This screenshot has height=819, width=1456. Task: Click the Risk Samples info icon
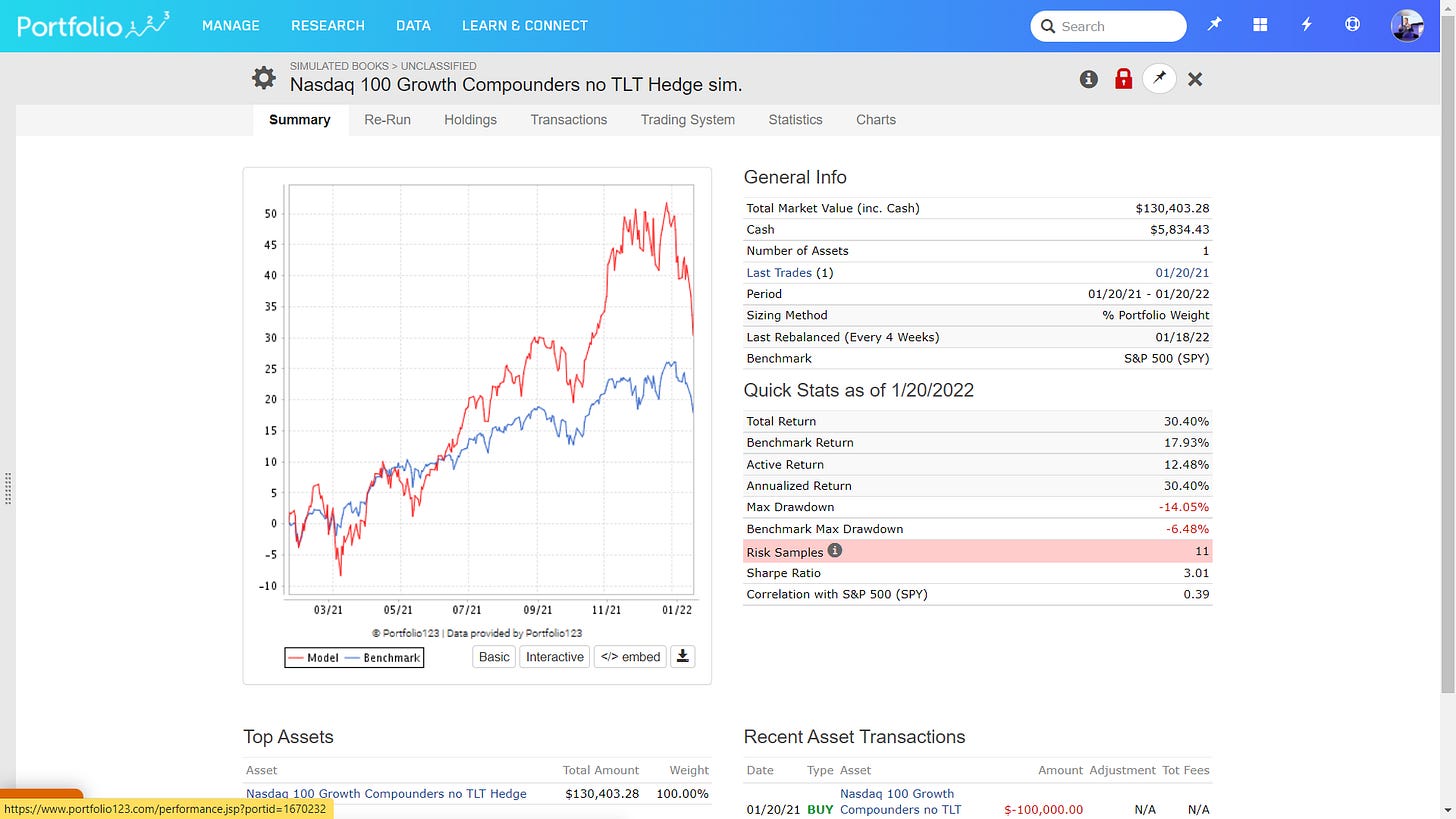[835, 550]
